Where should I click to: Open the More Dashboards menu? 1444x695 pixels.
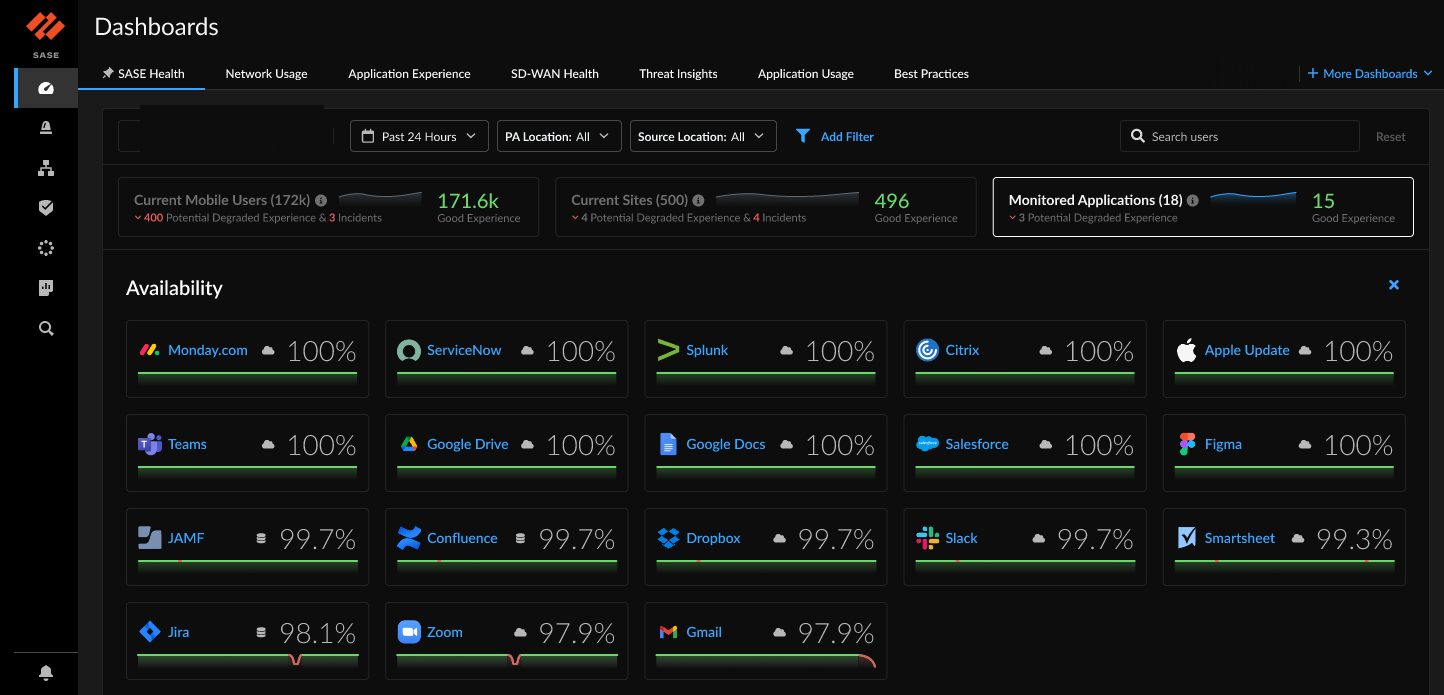coord(1370,74)
